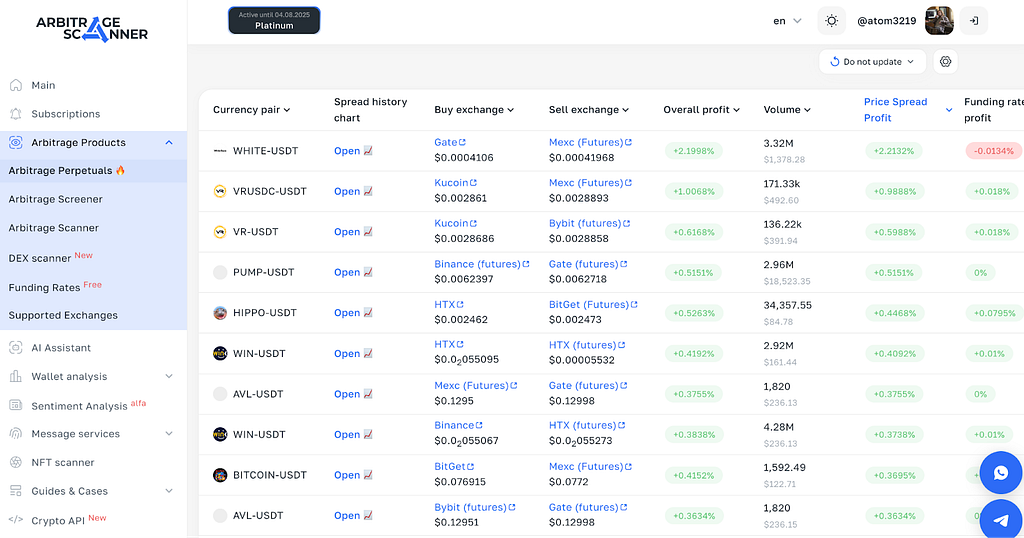Open the Telegram floating button

tap(1000, 520)
